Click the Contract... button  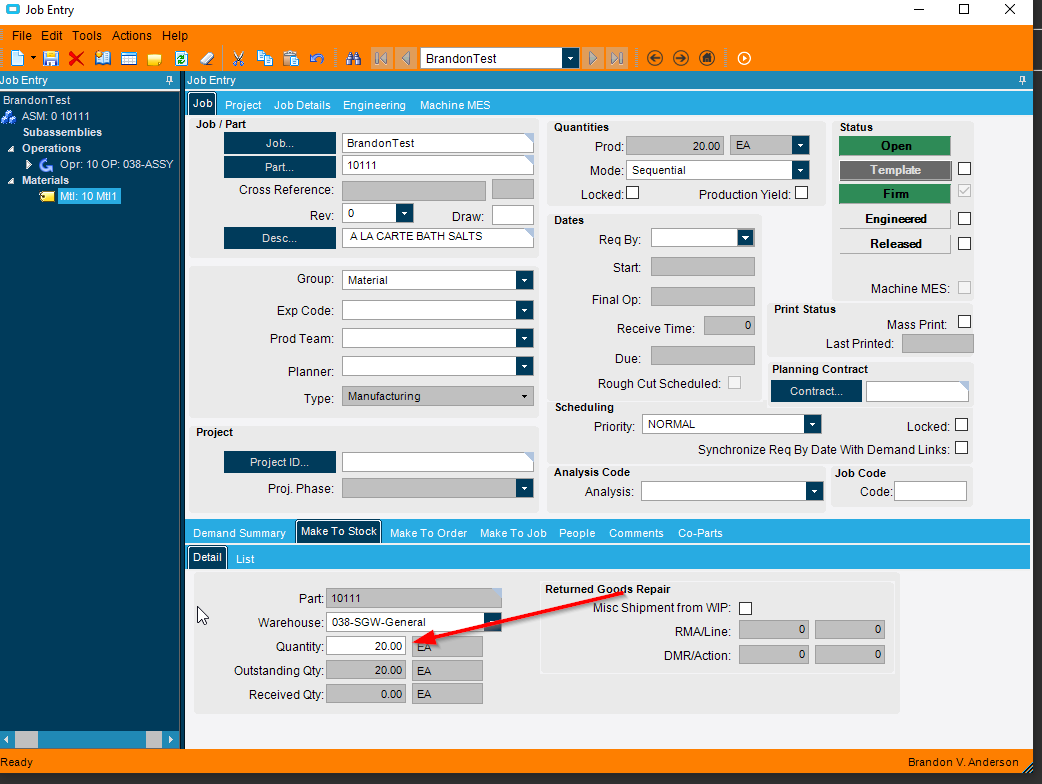(x=817, y=391)
